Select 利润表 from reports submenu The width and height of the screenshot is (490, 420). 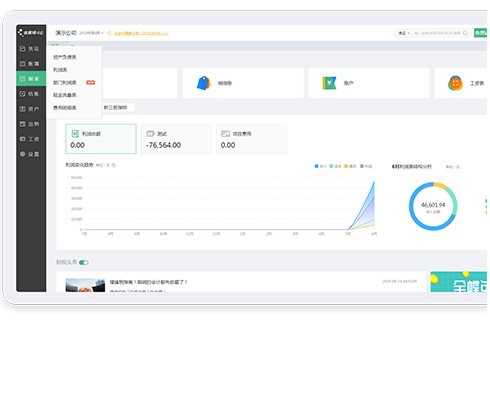pos(60,70)
